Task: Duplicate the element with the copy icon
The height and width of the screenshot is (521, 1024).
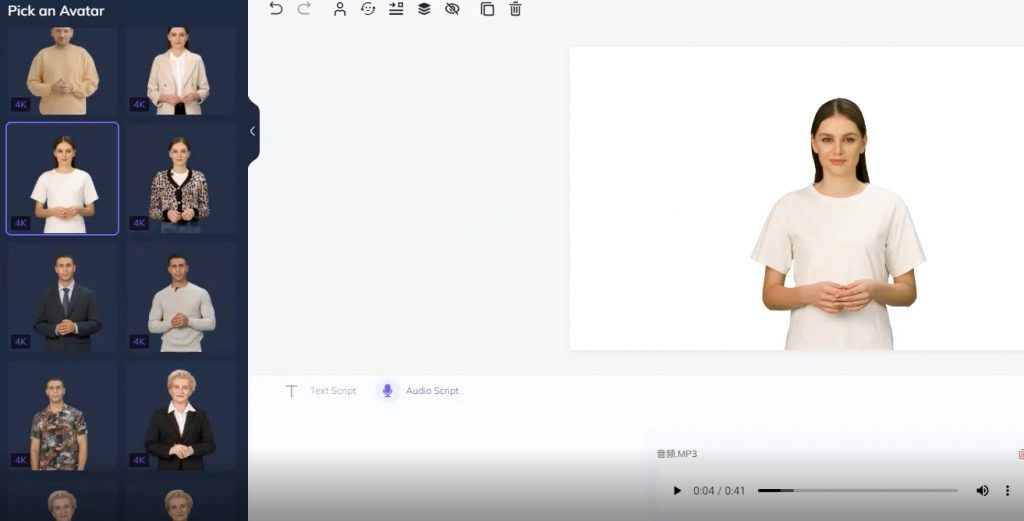Action: point(487,9)
